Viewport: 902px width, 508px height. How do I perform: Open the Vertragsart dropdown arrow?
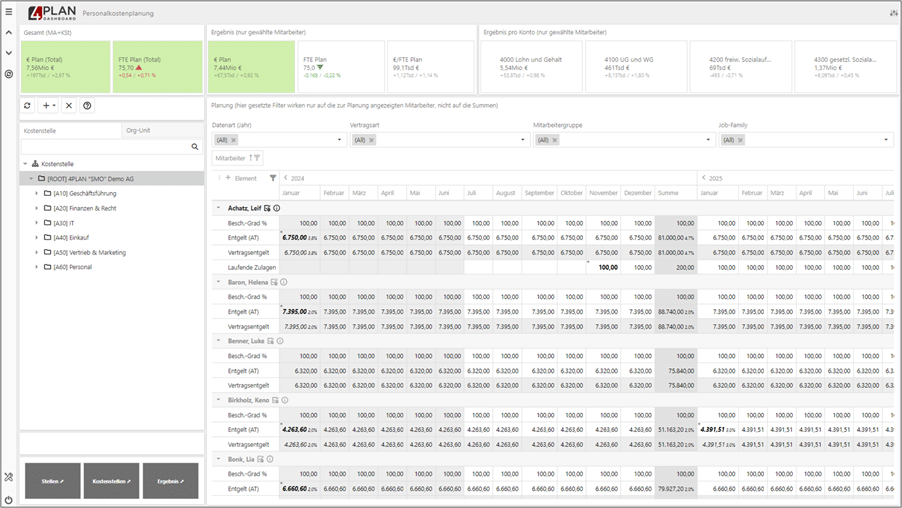[x=523, y=140]
